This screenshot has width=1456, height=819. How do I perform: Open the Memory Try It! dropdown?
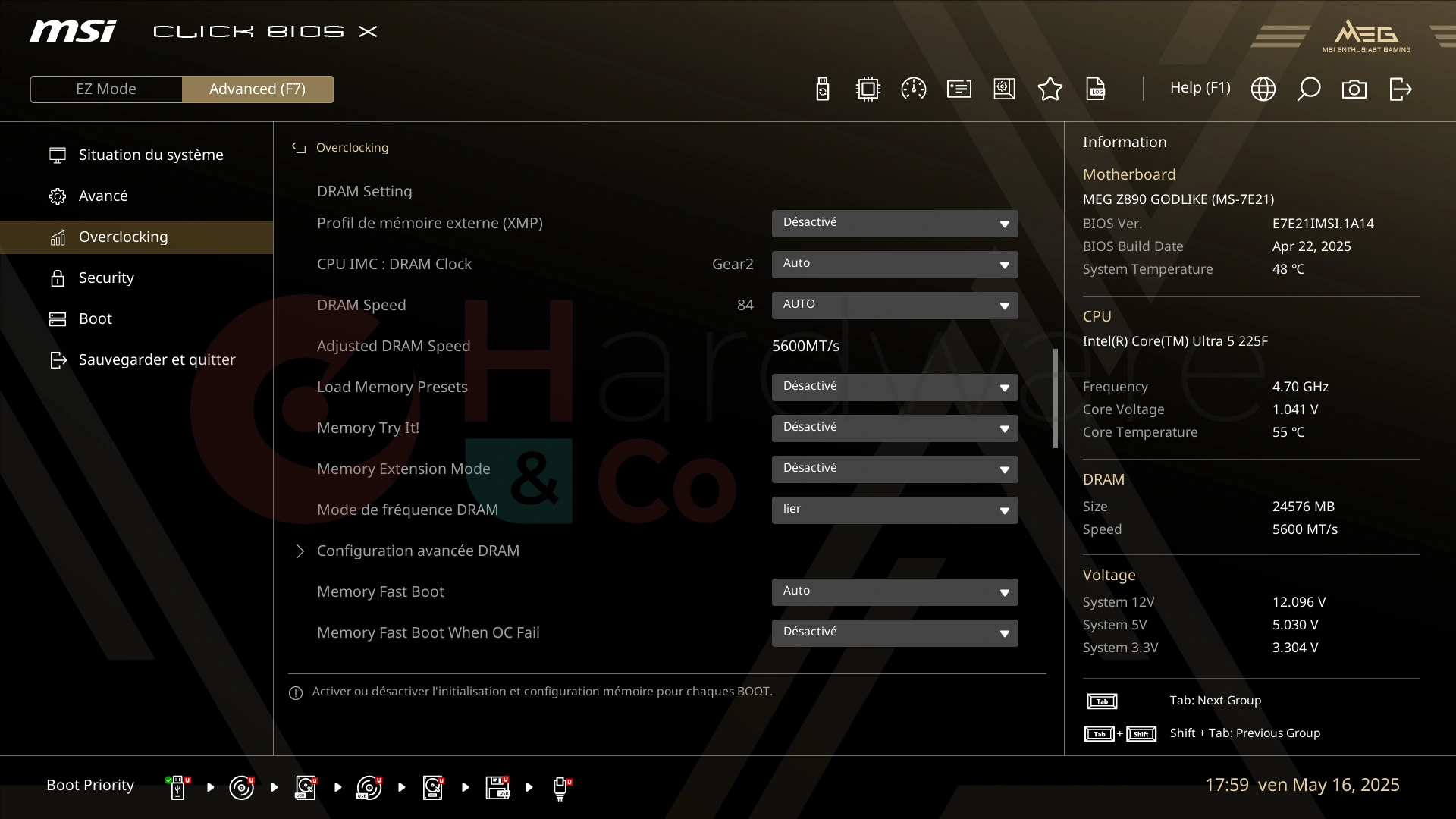pos(895,428)
